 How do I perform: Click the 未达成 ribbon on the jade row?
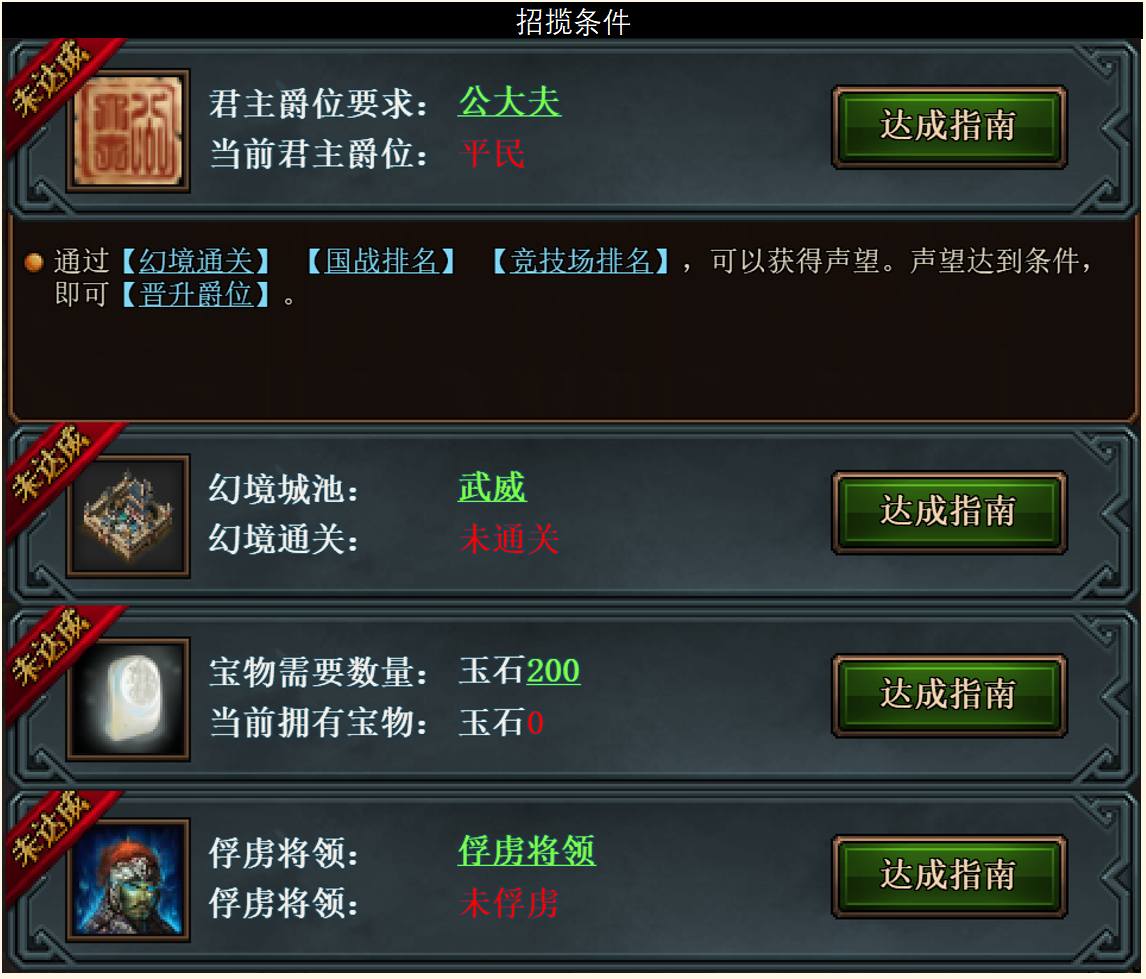tap(53, 649)
